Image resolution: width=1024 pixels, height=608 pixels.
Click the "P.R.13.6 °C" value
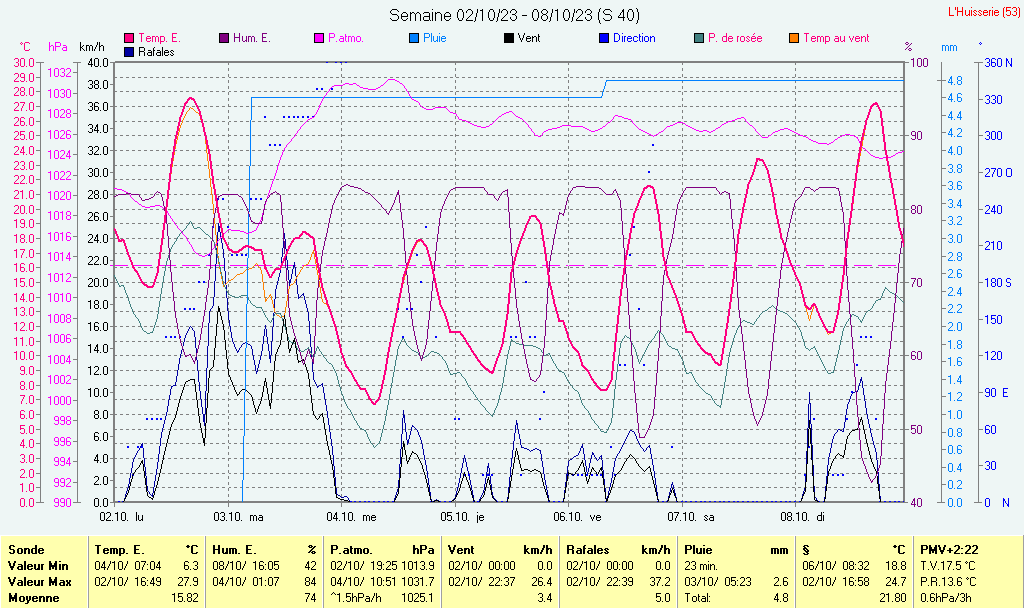(x=948, y=582)
